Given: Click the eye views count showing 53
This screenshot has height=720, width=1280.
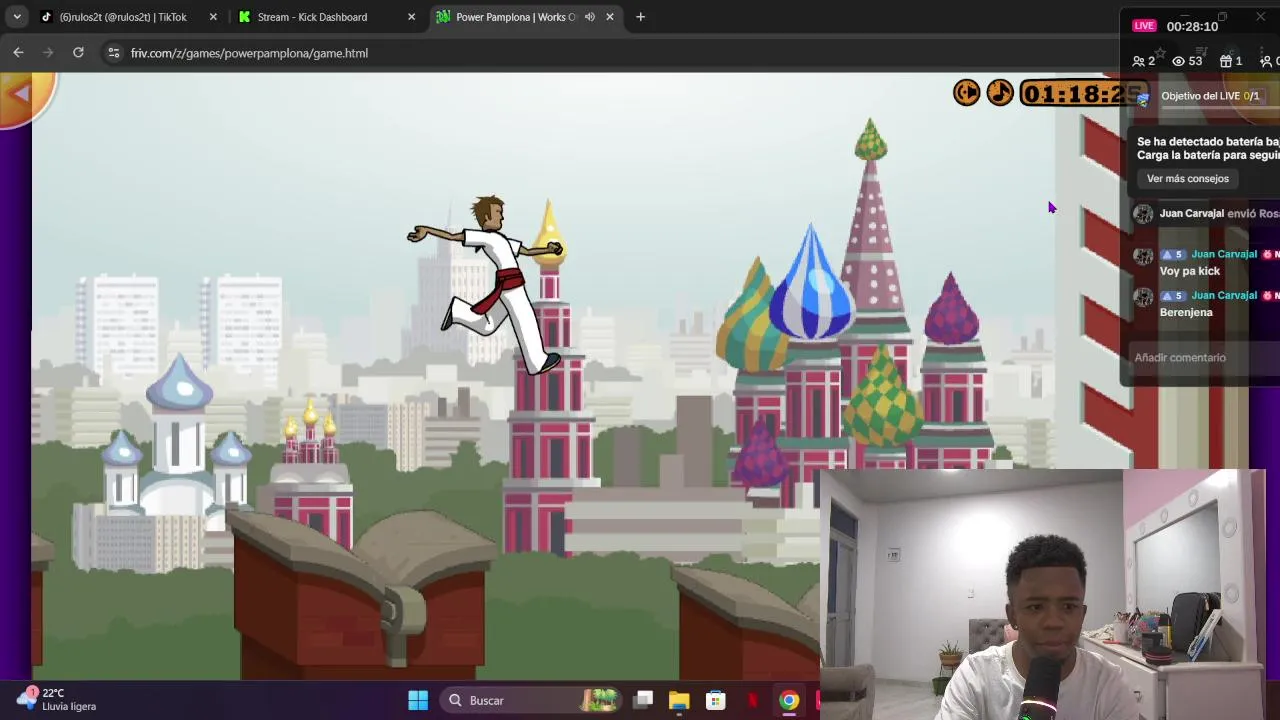Looking at the screenshot, I should [x=1187, y=61].
